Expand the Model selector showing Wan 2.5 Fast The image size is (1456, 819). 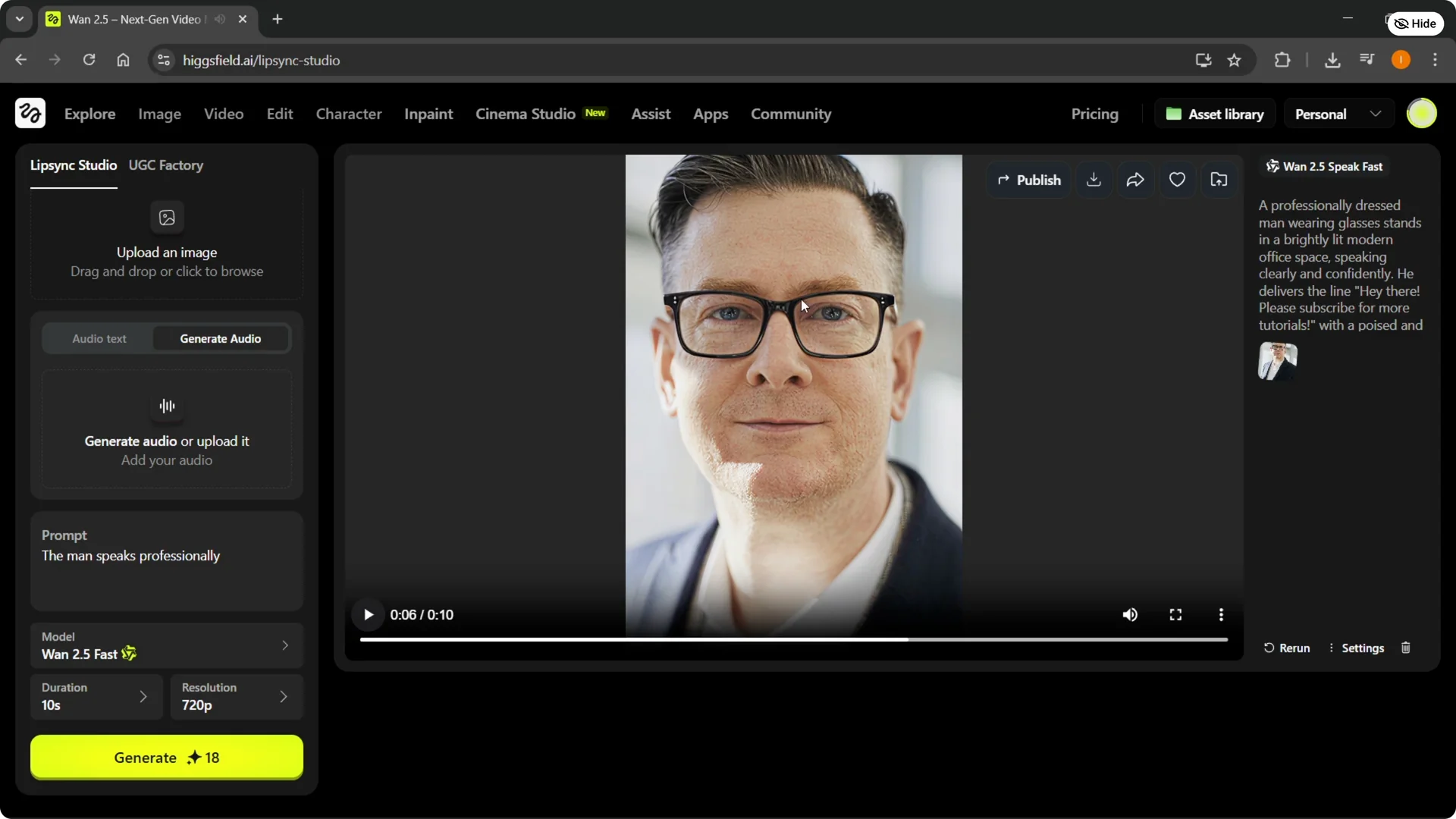pos(166,645)
